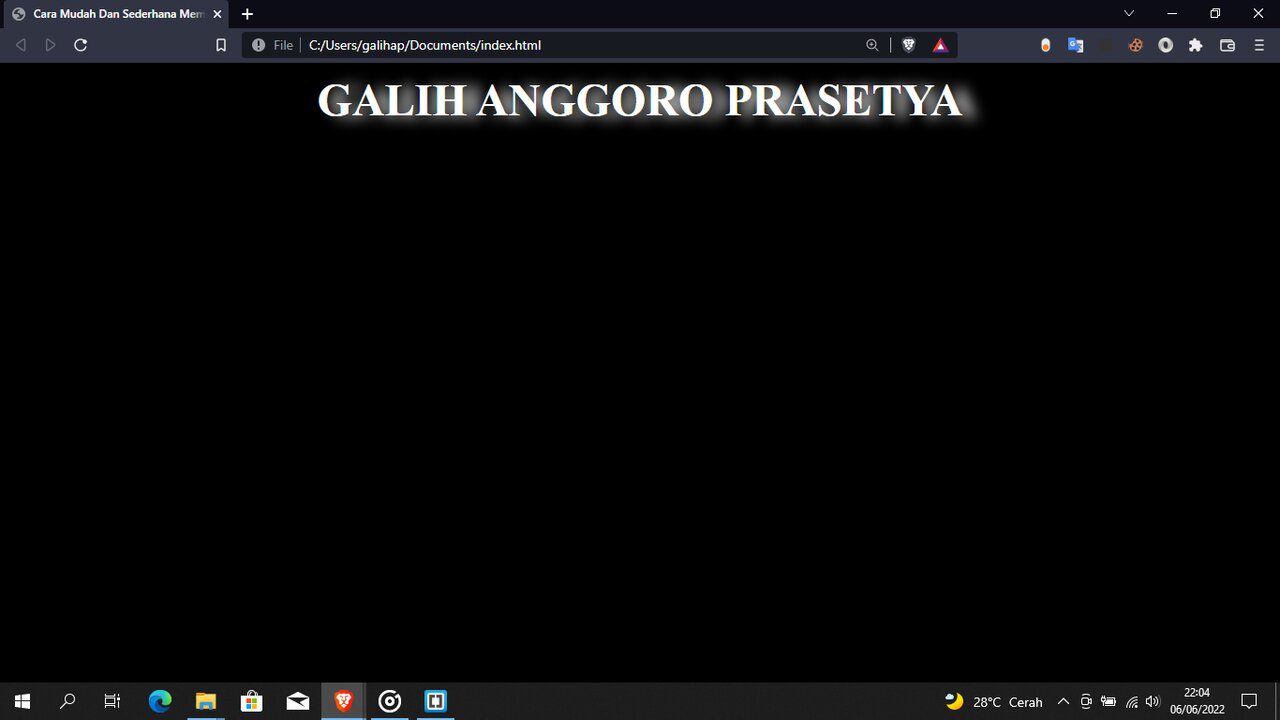Open Brave Shields lion icon
This screenshot has height=720, width=1280.
click(x=908, y=45)
